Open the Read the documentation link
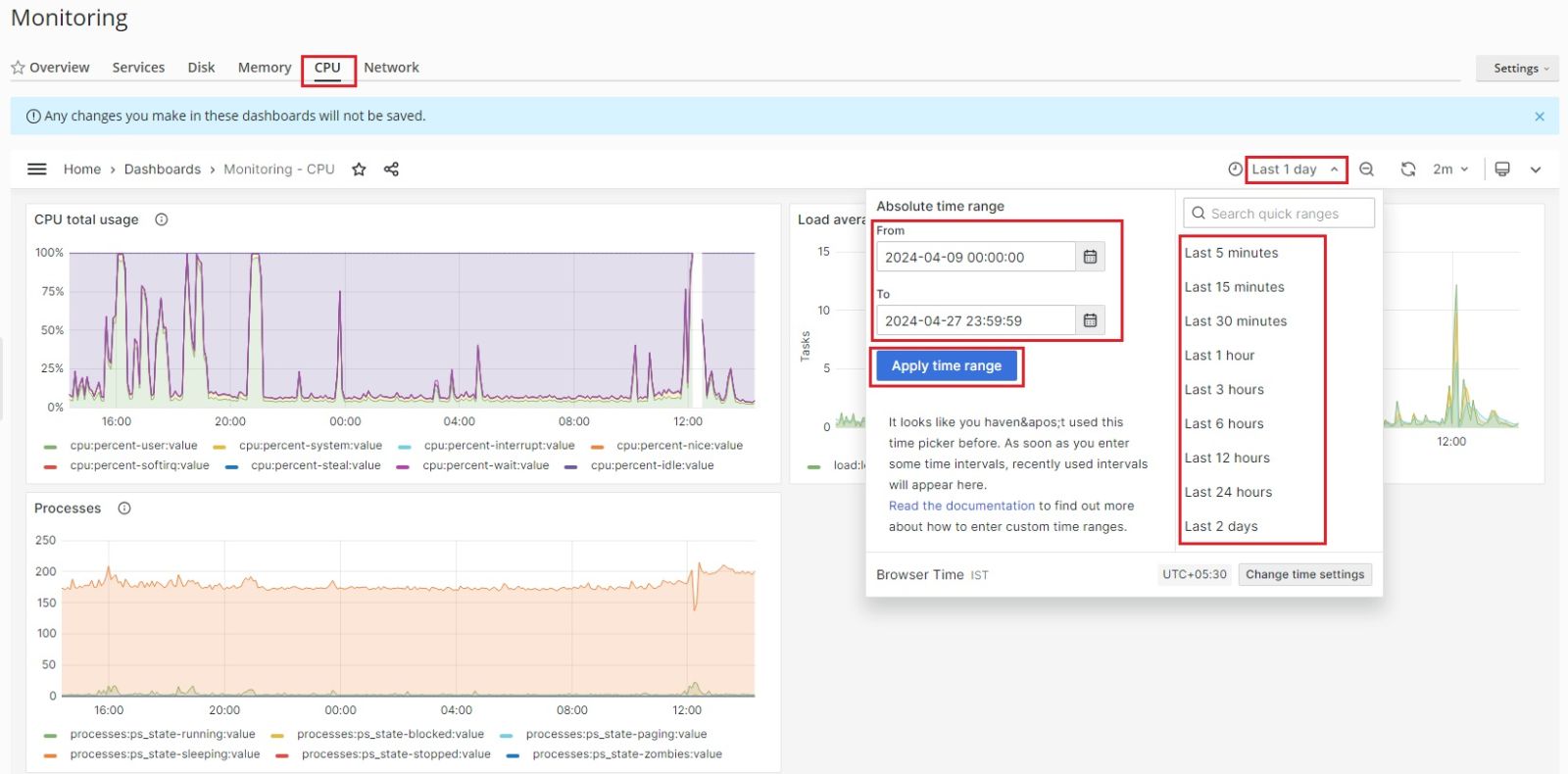 pos(961,506)
